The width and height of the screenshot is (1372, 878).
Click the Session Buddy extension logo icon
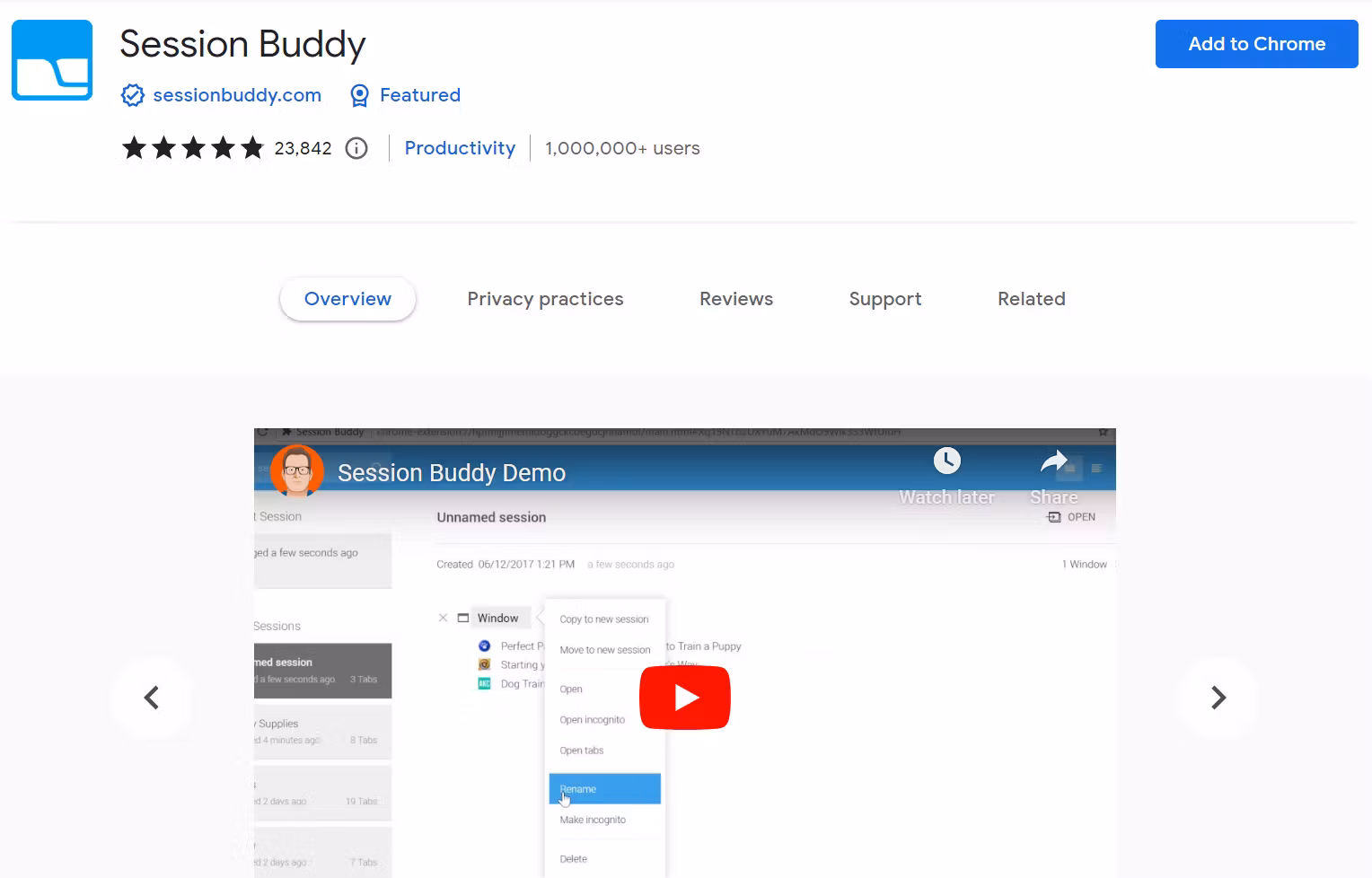coord(52,60)
